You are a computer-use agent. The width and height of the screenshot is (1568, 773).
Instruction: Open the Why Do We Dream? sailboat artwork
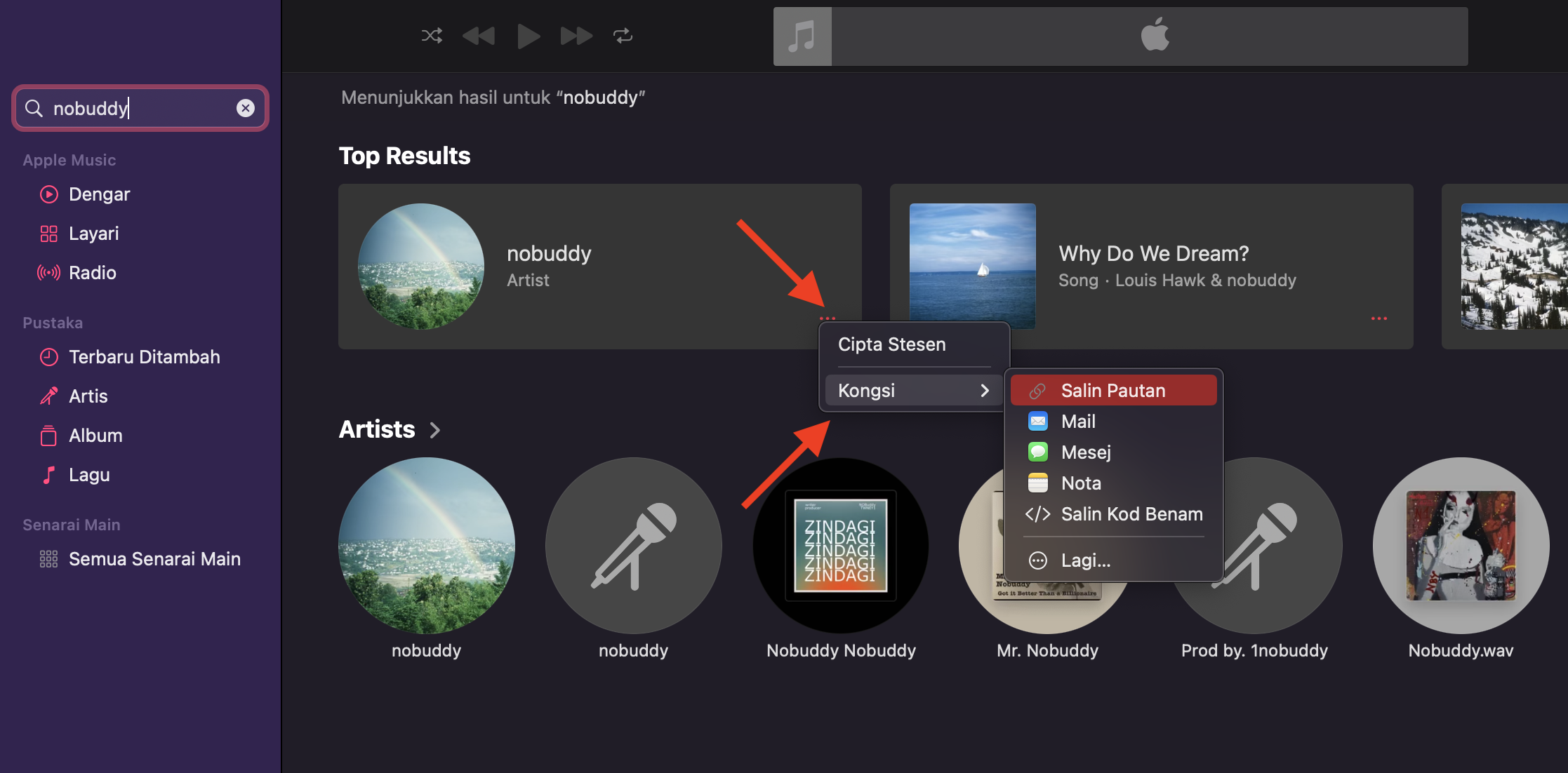pyautogui.click(x=972, y=267)
